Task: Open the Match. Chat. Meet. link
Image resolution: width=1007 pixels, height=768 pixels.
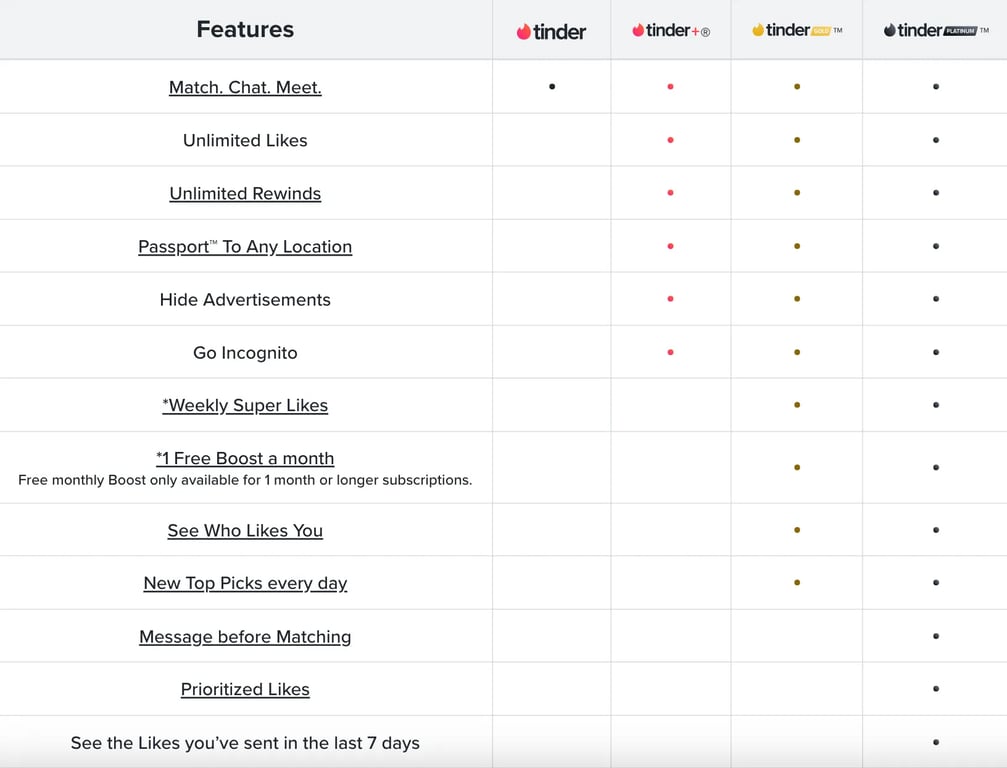Action: [245, 87]
